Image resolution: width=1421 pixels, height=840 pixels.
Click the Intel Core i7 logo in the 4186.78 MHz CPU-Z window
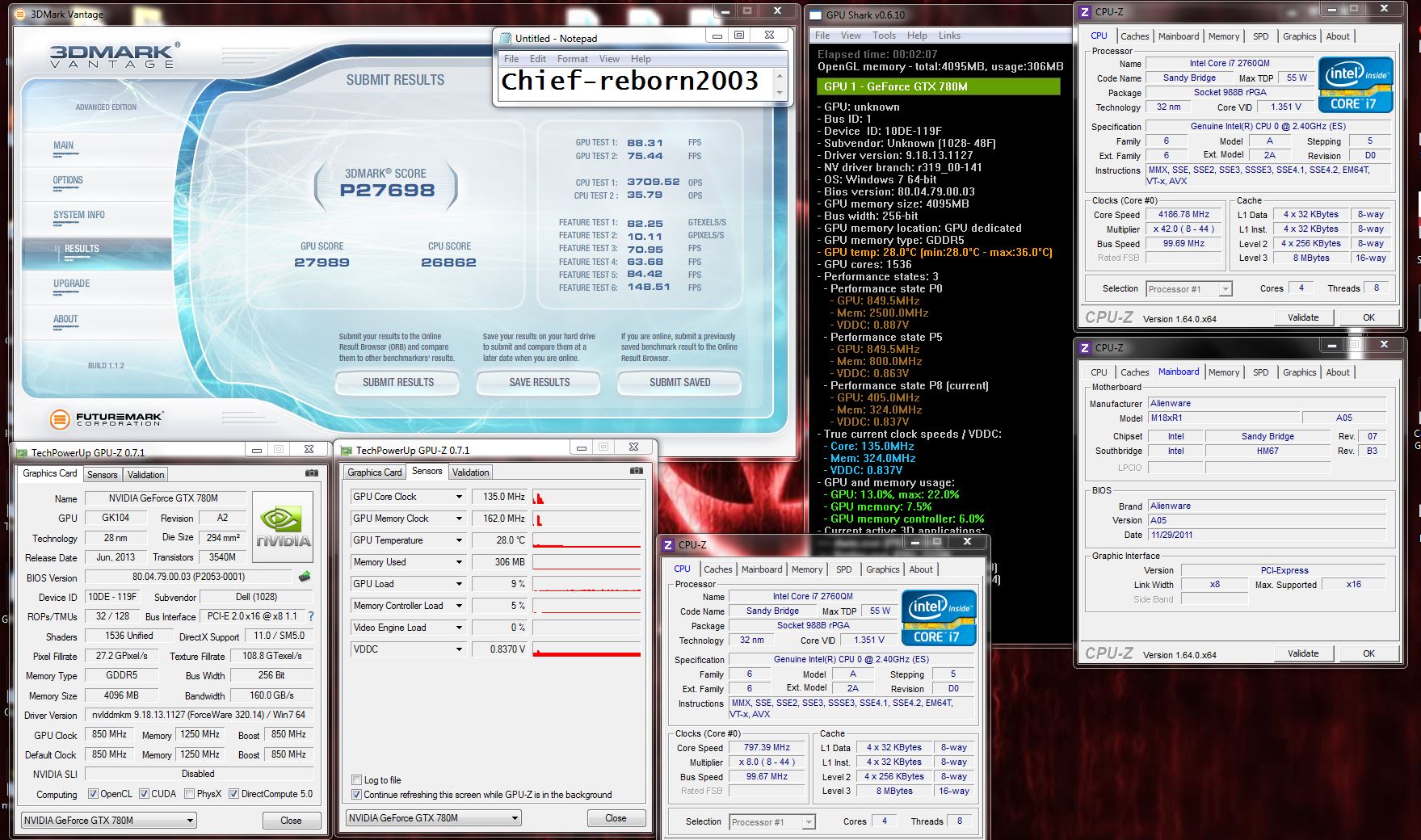click(x=1356, y=85)
